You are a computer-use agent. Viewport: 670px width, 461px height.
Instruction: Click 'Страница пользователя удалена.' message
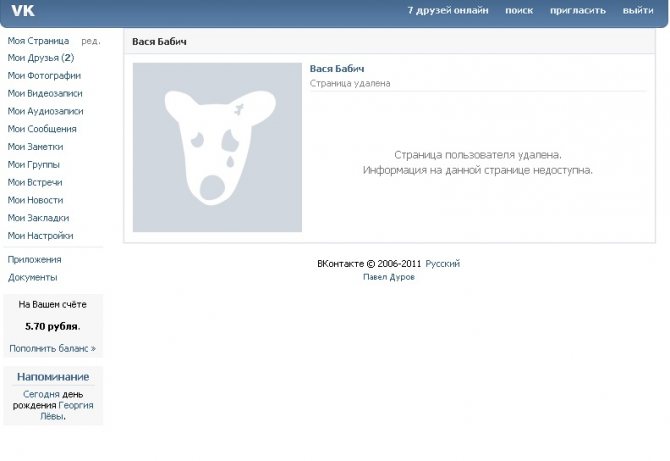[478, 155]
